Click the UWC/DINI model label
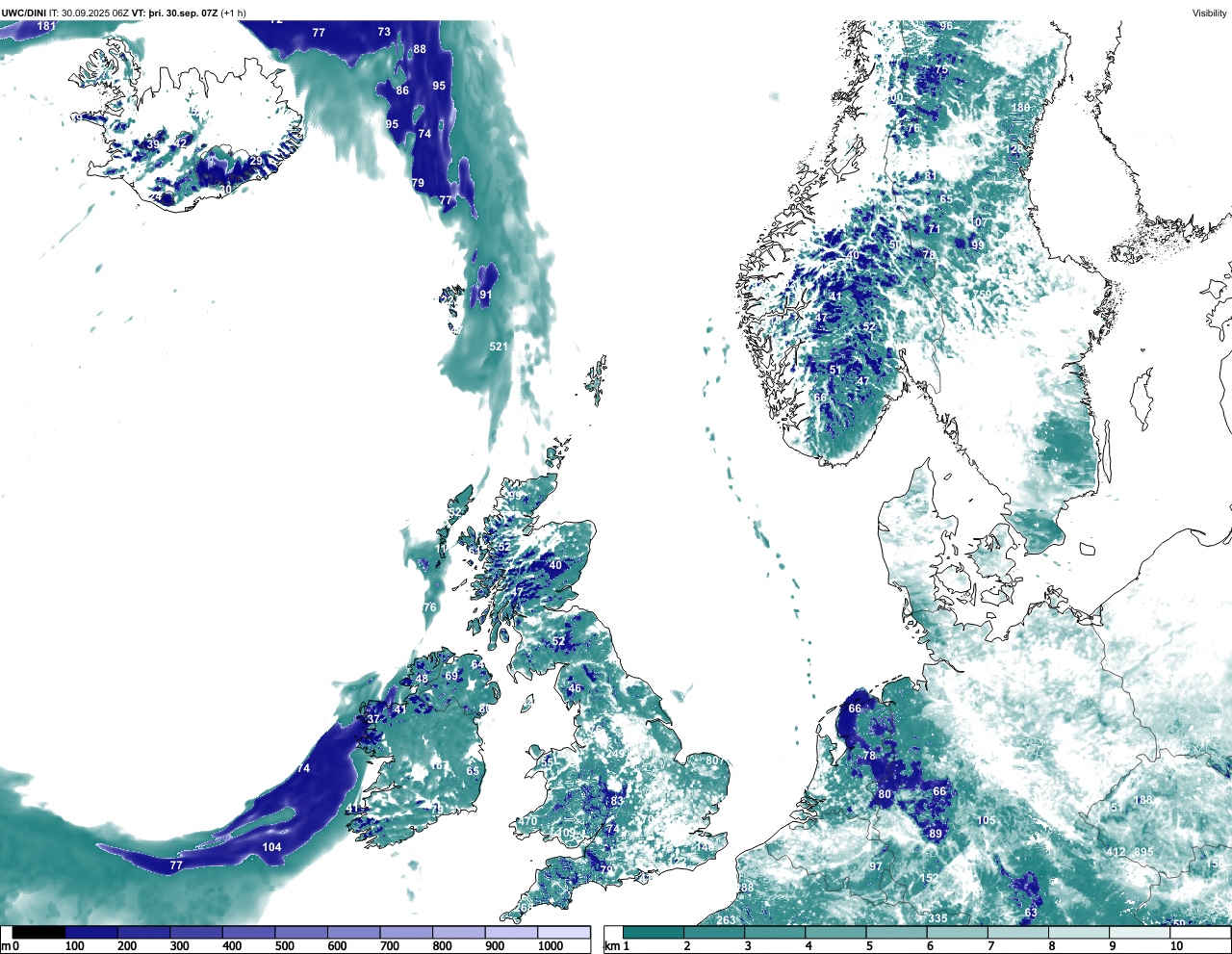 24,13
